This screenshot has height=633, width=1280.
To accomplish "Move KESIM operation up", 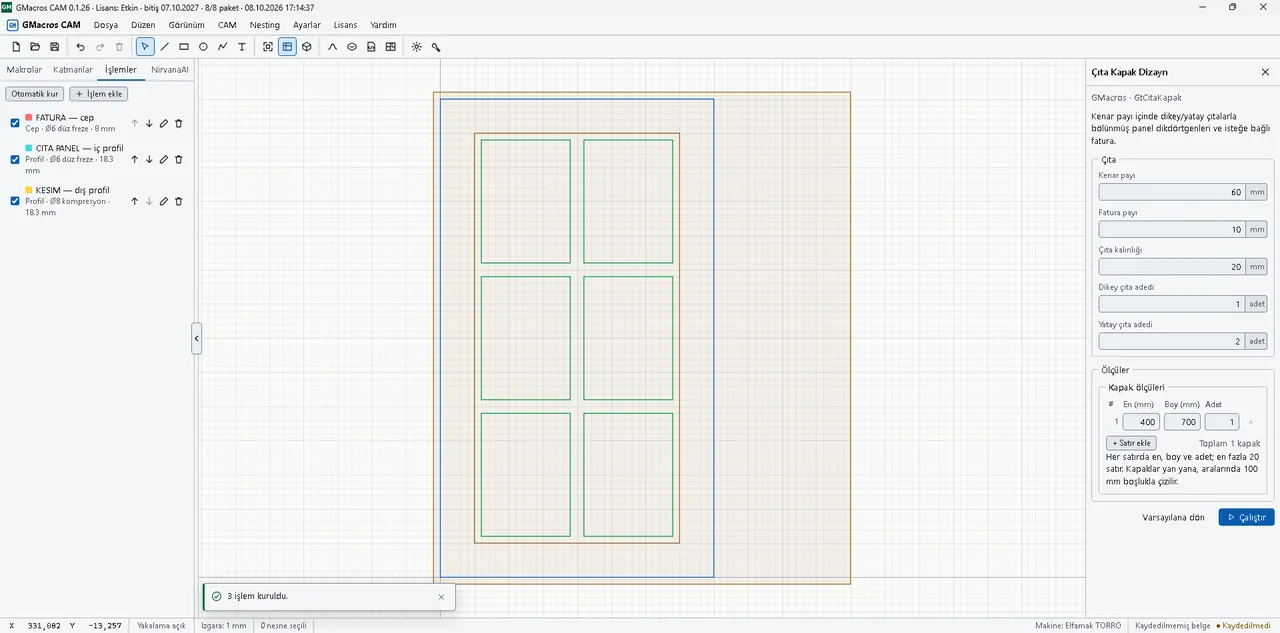I will pyautogui.click(x=134, y=201).
